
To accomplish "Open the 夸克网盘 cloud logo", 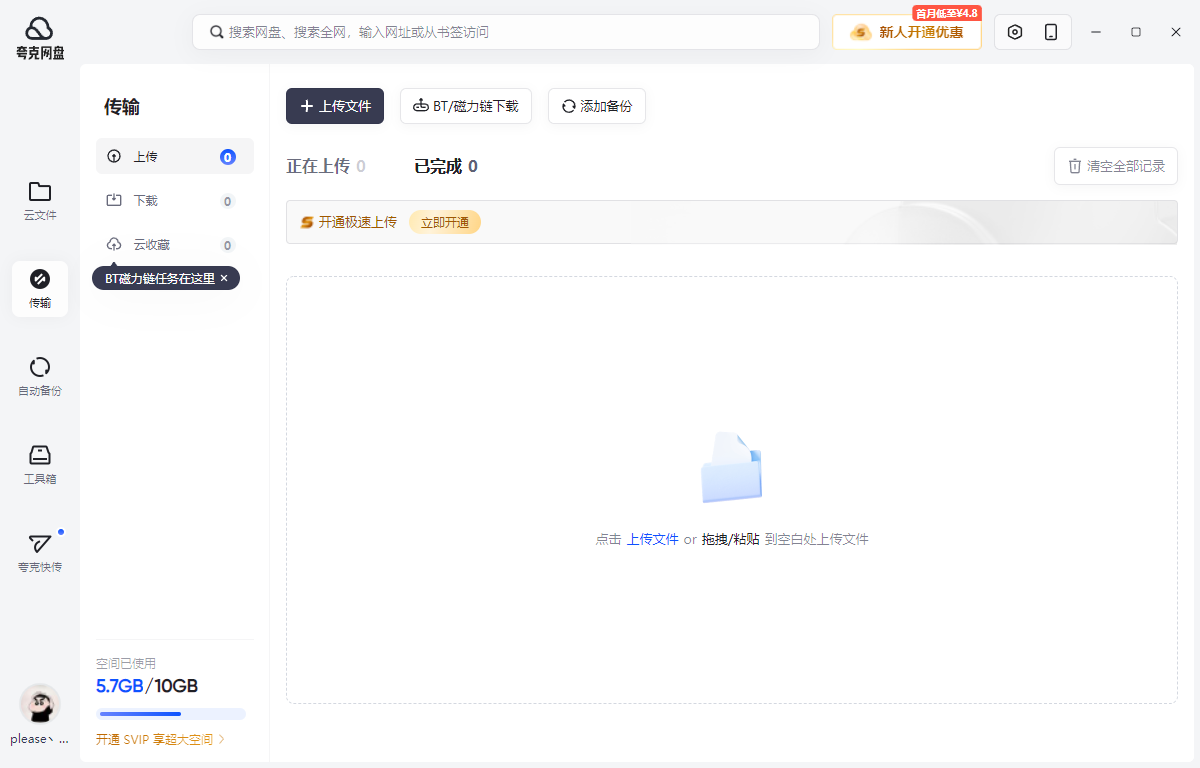I will [40, 38].
